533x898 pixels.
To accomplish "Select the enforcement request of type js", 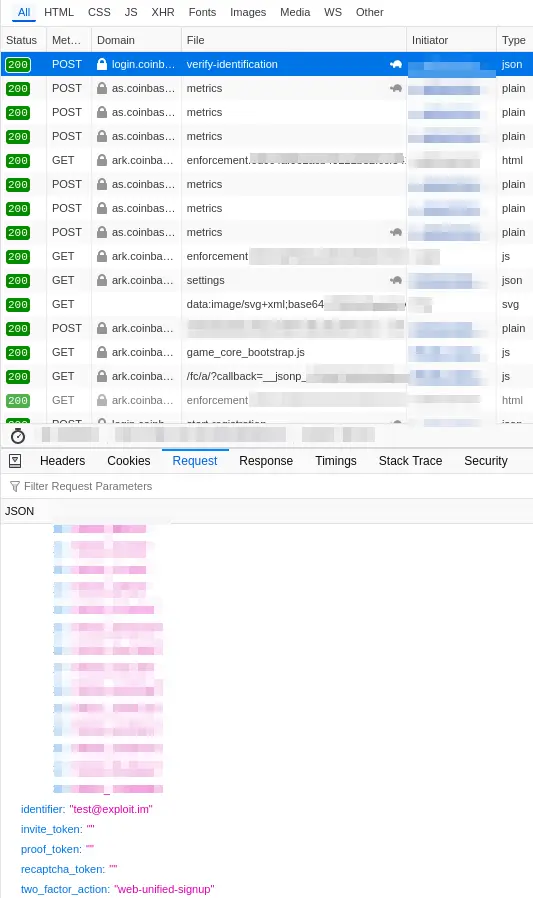I will tap(267, 256).
